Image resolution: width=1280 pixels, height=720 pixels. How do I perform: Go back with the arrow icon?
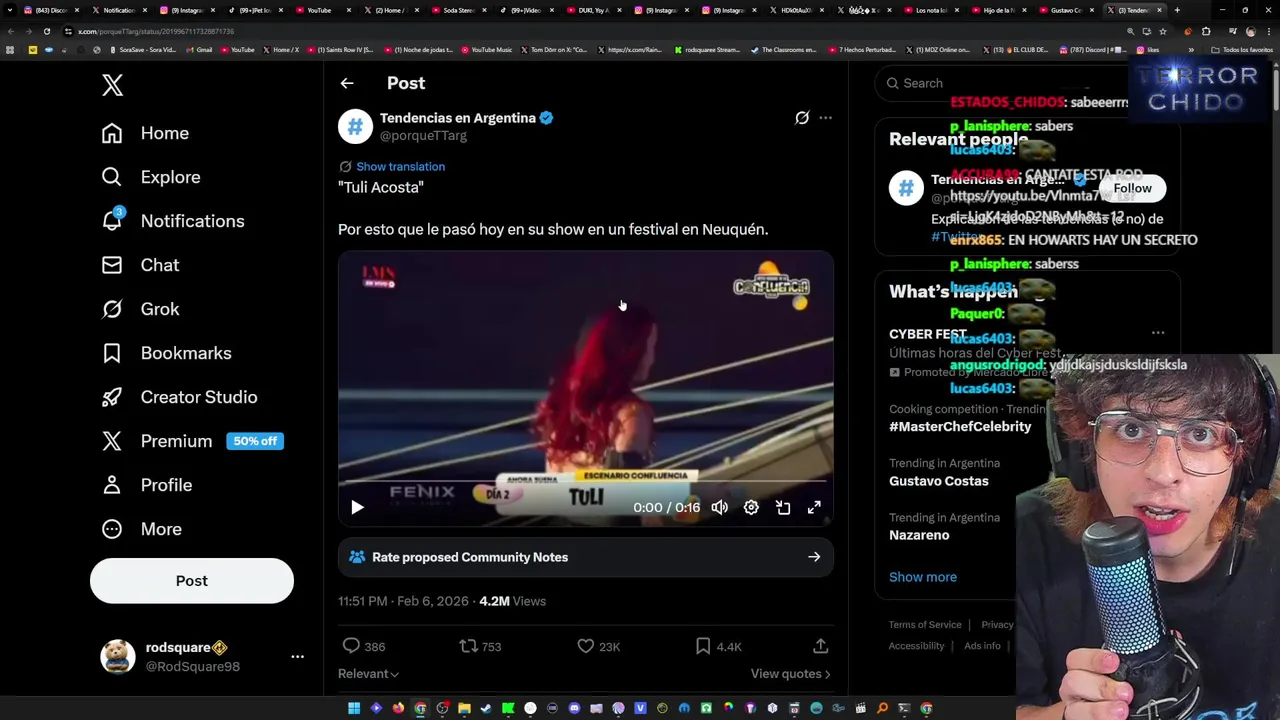(x=347, y=83)
